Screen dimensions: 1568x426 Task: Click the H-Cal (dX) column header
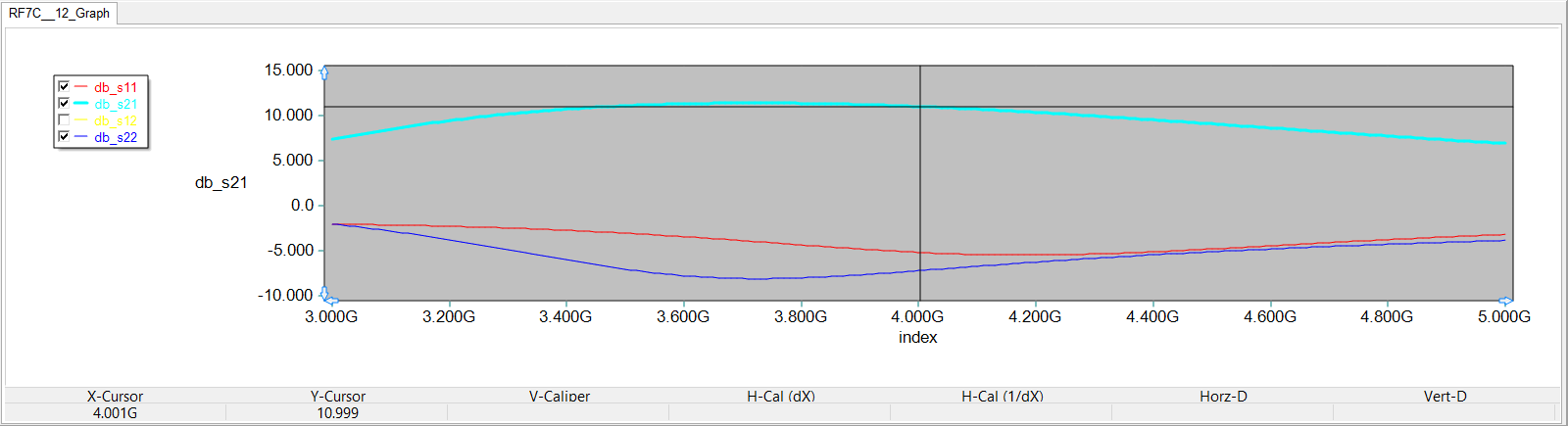coord(781,396)
